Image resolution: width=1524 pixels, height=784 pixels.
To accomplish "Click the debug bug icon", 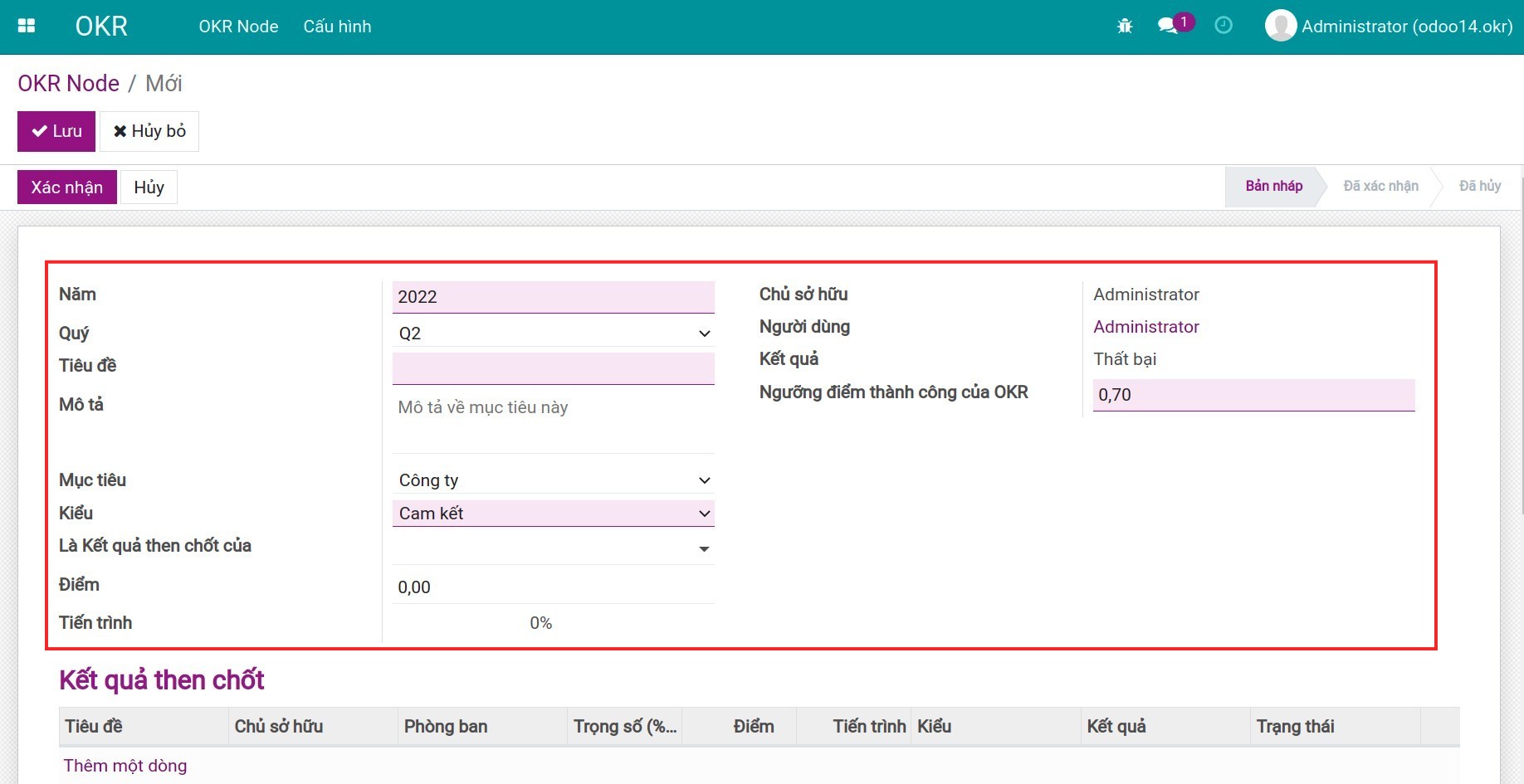I will (x=1125, y=27).
